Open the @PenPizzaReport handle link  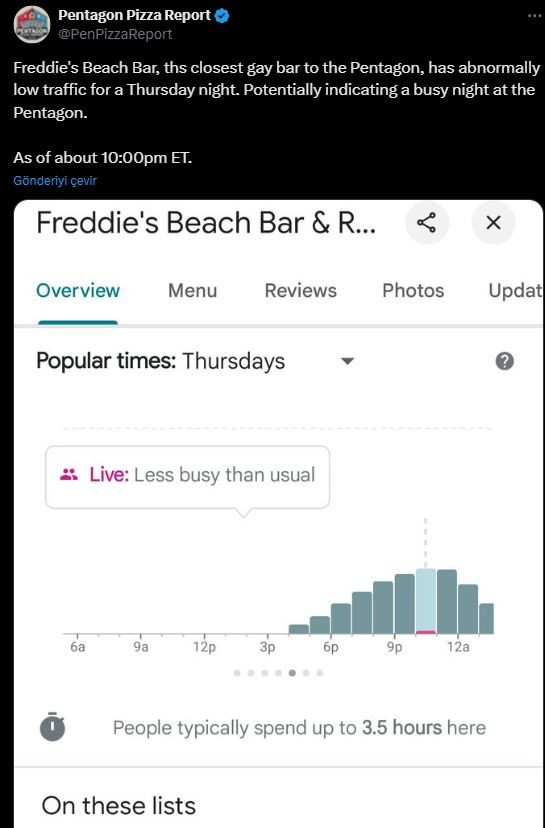coord(115,34)
